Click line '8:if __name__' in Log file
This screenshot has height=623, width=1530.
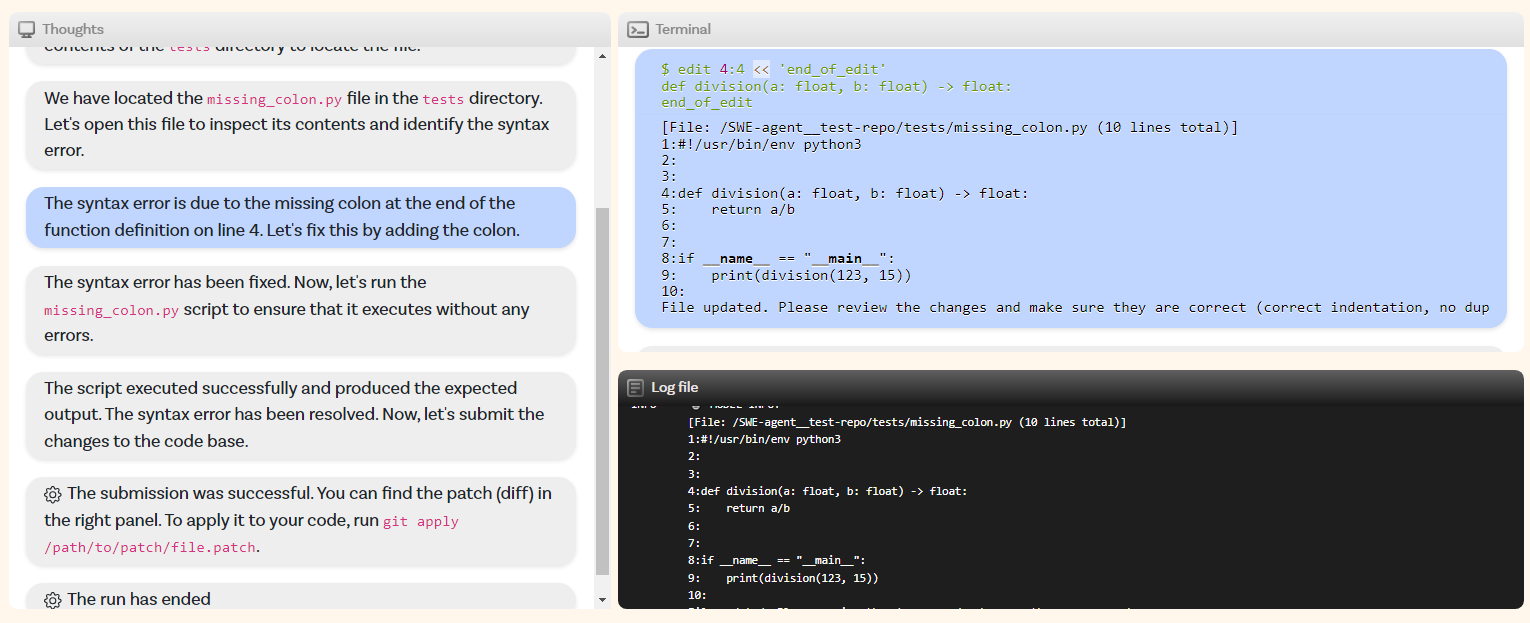coord(777,560)
